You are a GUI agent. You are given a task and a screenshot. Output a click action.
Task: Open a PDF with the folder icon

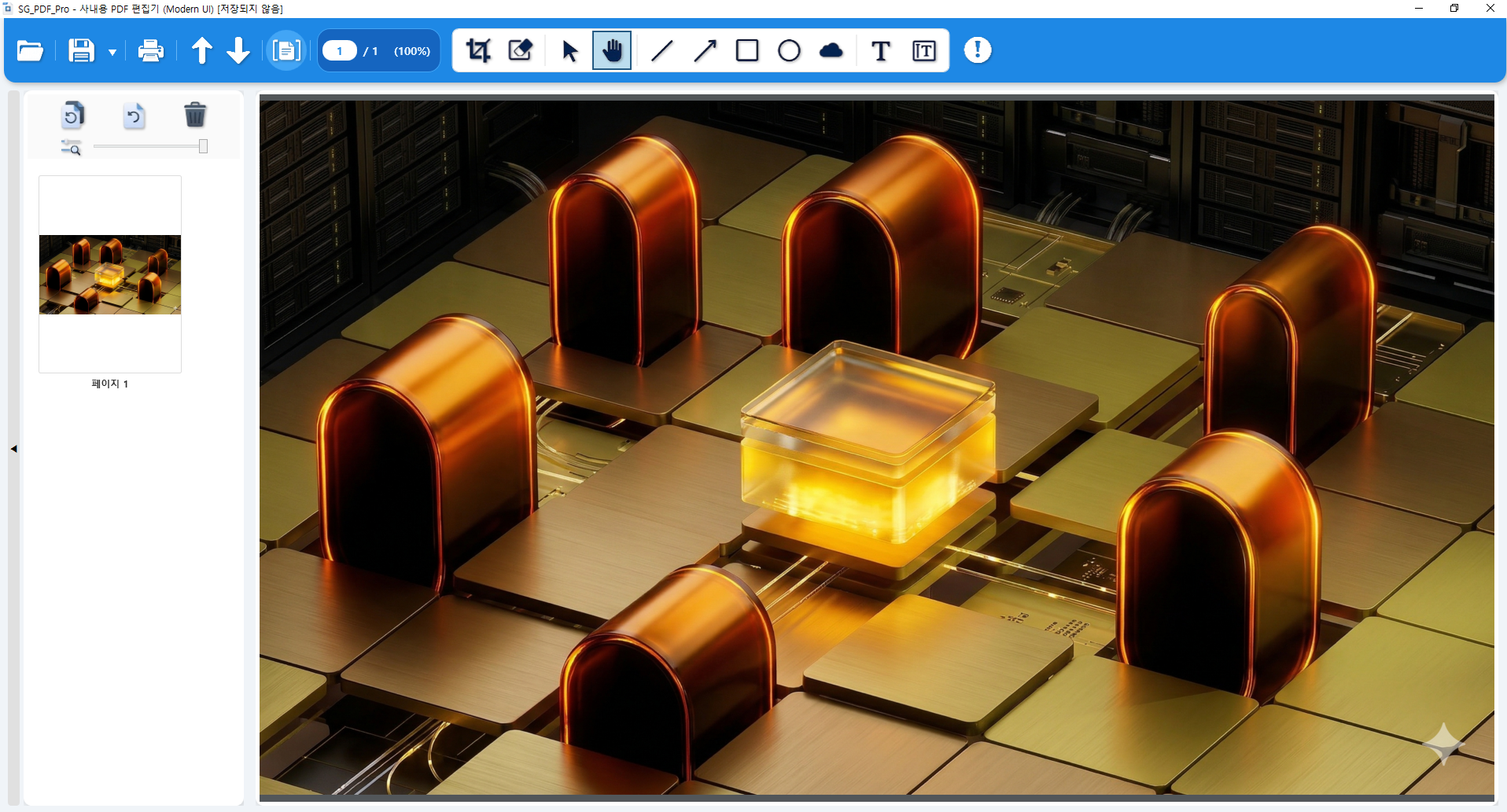(30, 51)
